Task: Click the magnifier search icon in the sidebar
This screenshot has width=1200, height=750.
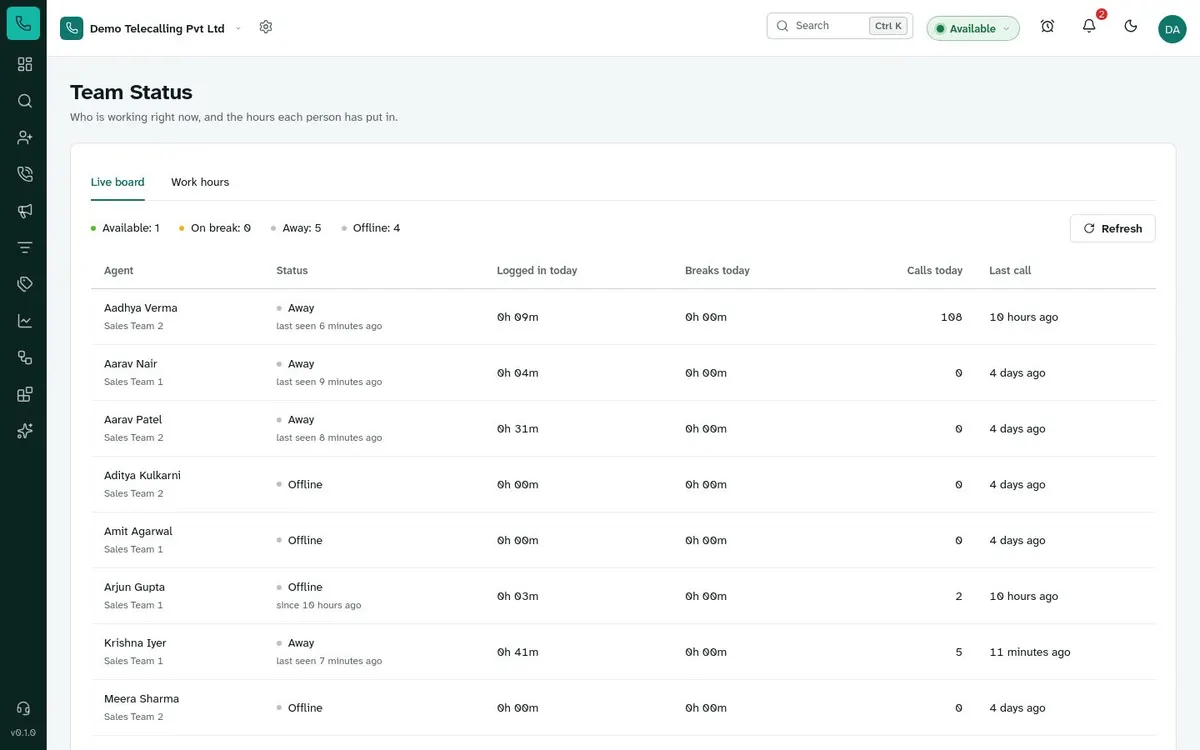Action: click(x=25, y=101)
